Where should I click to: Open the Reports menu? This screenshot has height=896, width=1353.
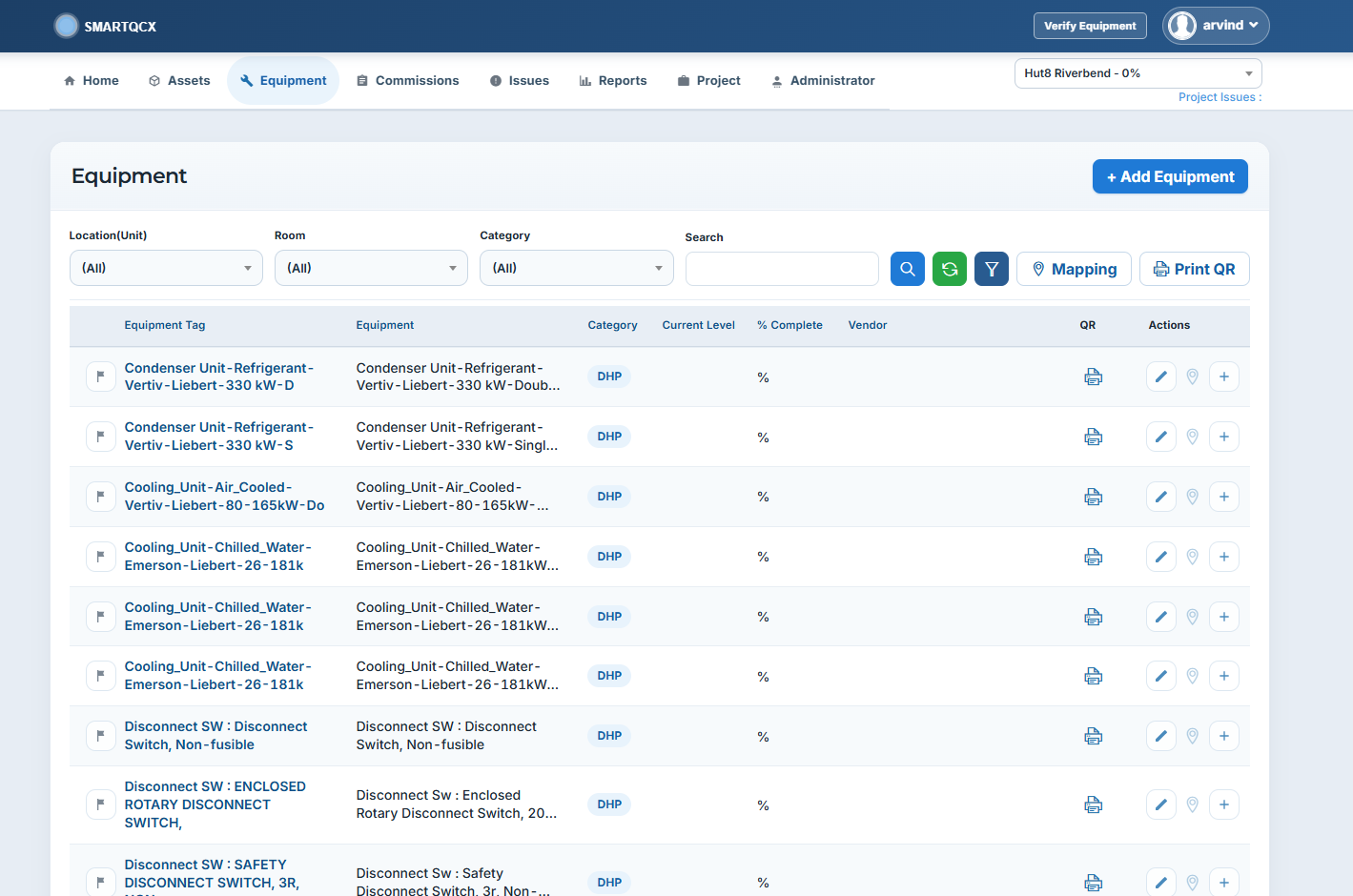coord(613,81)
